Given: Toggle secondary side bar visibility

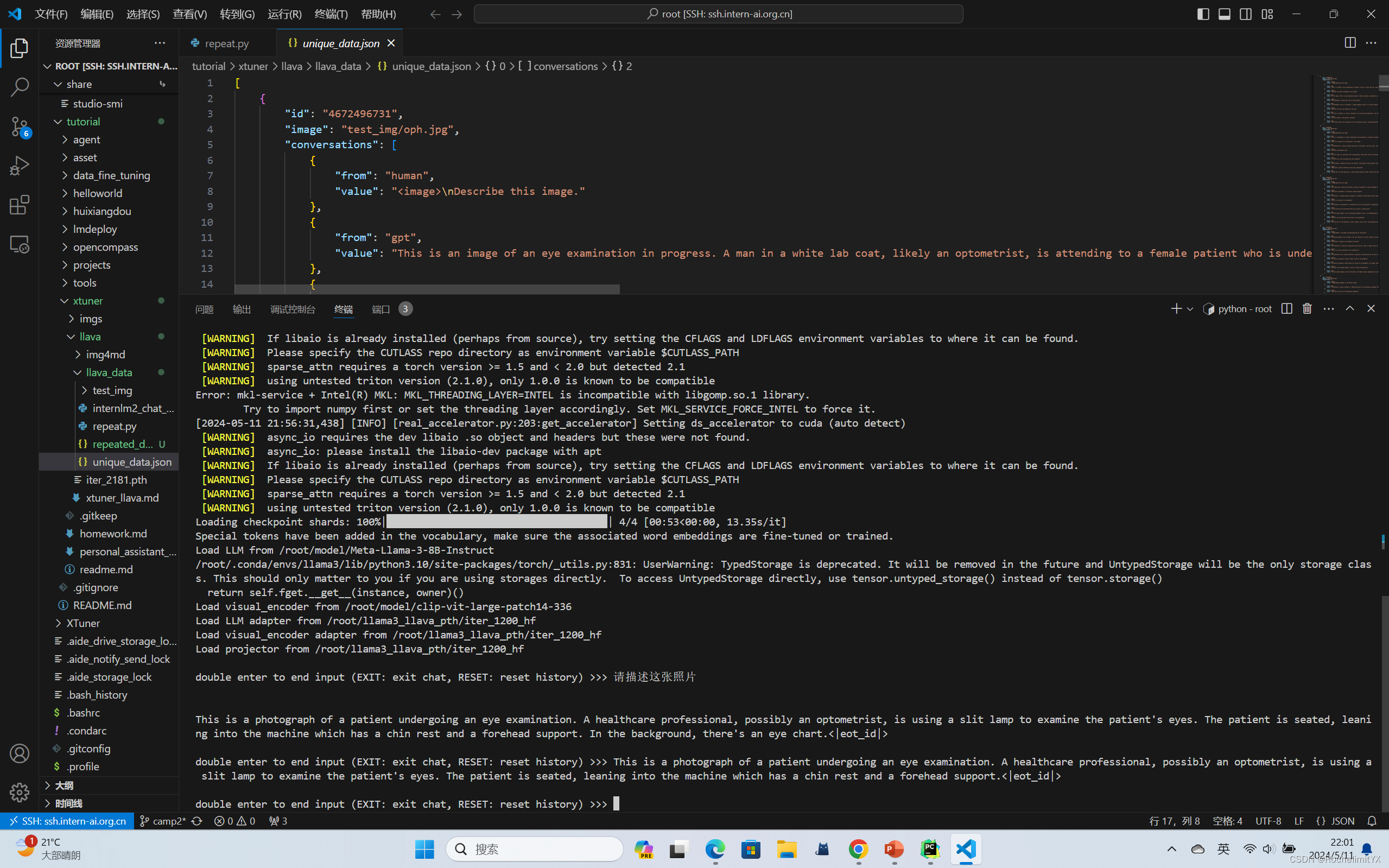Looking at the screenshot, I should coord(1246,14).
